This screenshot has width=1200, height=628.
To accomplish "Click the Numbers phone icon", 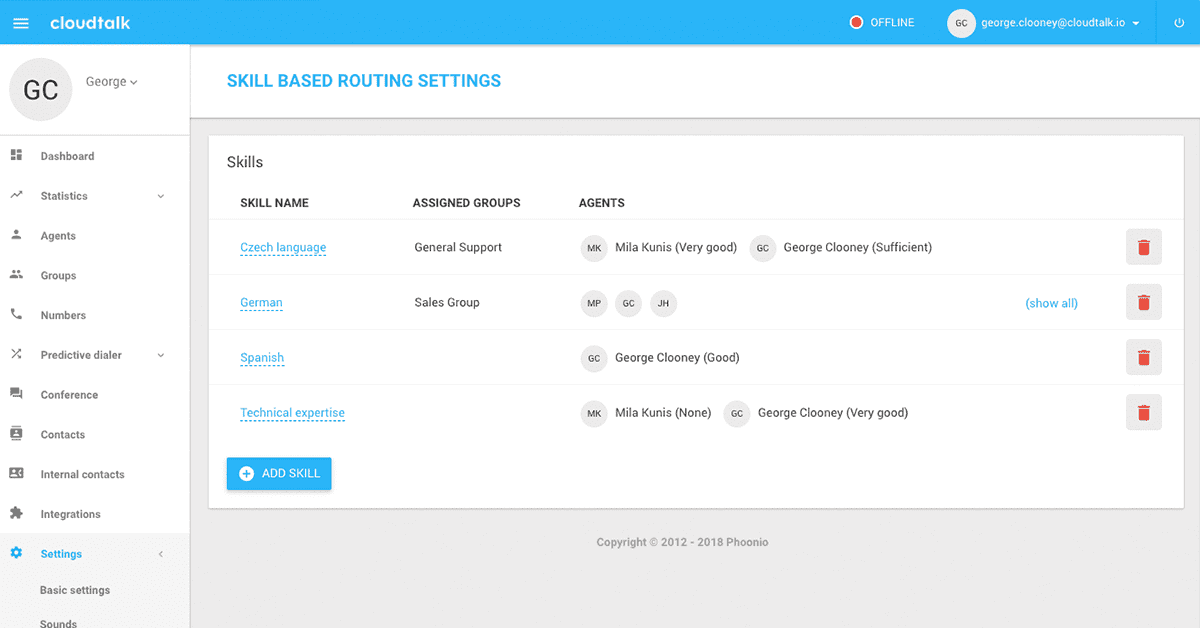I will pyautogui.click(x=16, y=314).
